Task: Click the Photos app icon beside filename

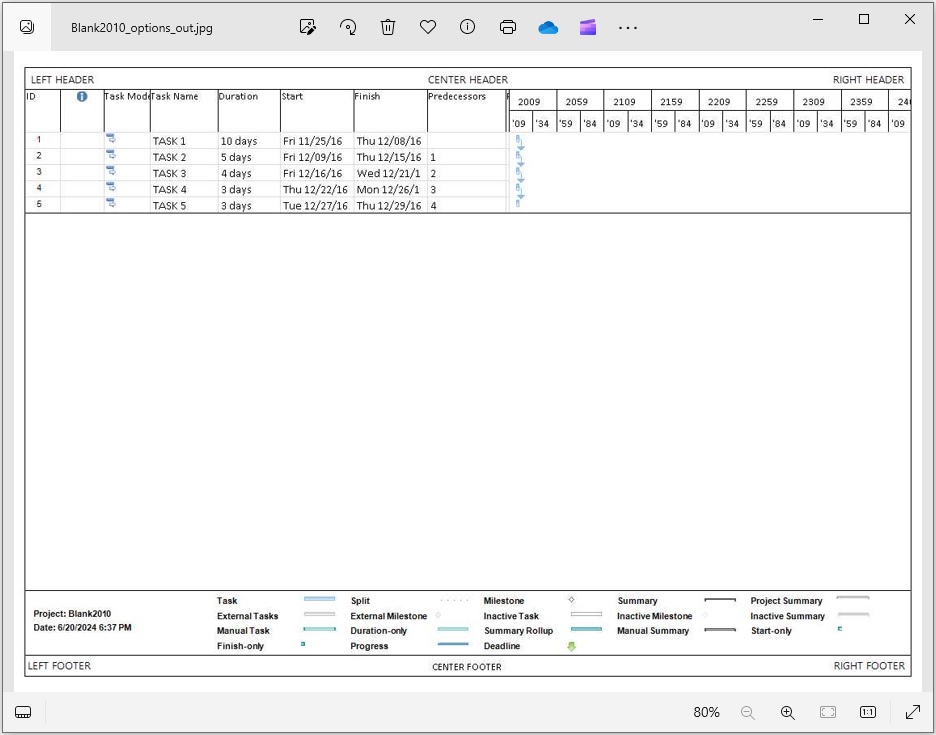Action: [27, 27]
